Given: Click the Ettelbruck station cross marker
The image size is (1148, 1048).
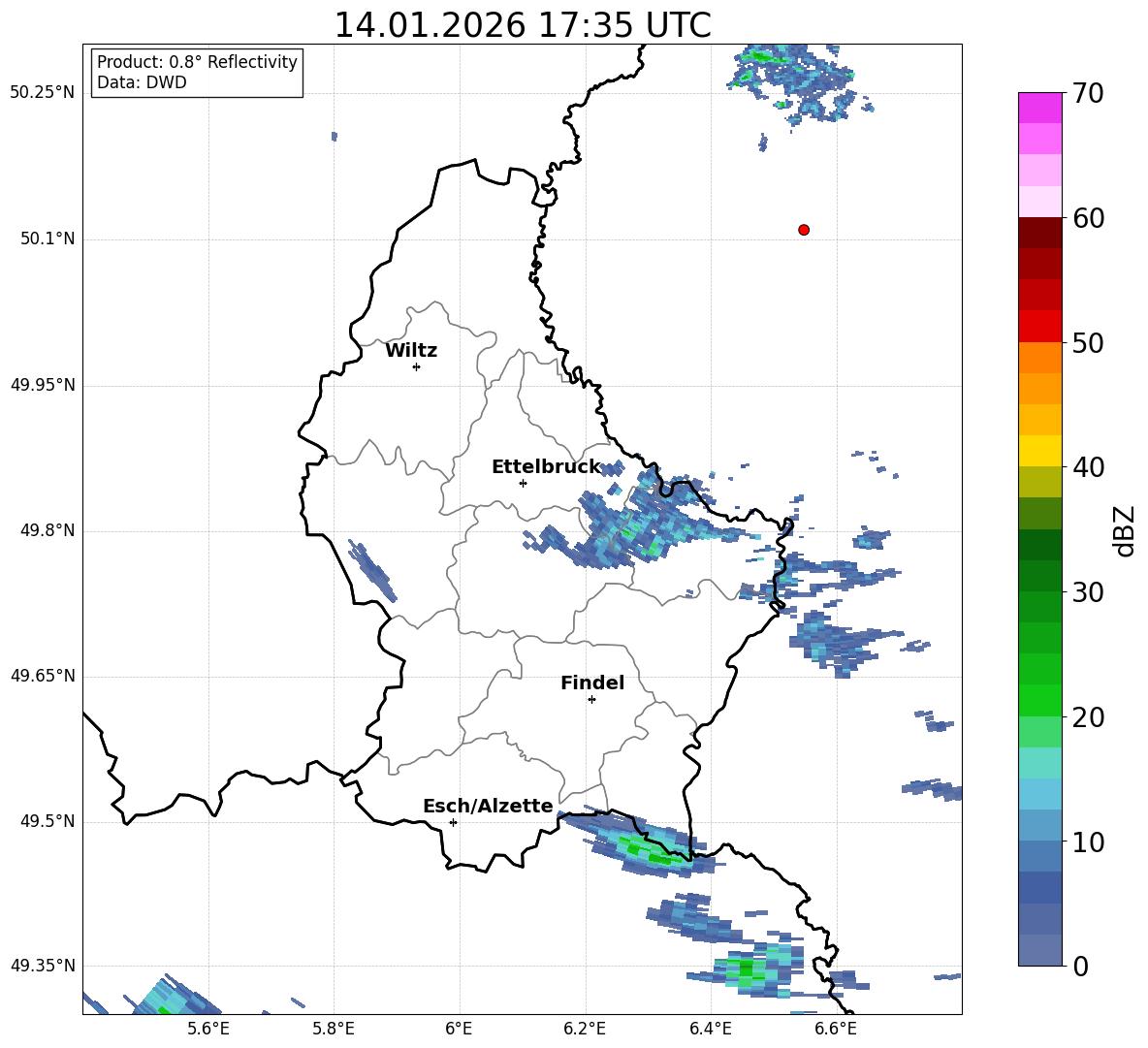Looking at the screenshot, I should (x=523, y=483).
